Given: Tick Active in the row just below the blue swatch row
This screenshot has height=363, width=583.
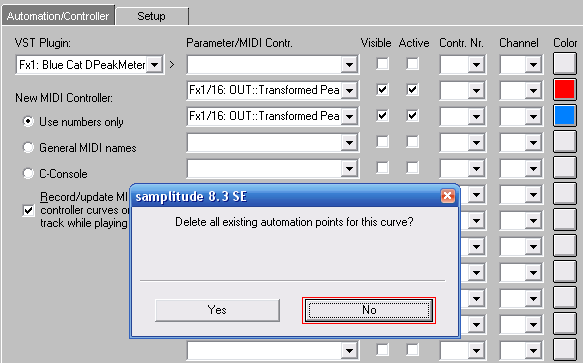Looking at the screenshot, I should coord(412,142).
